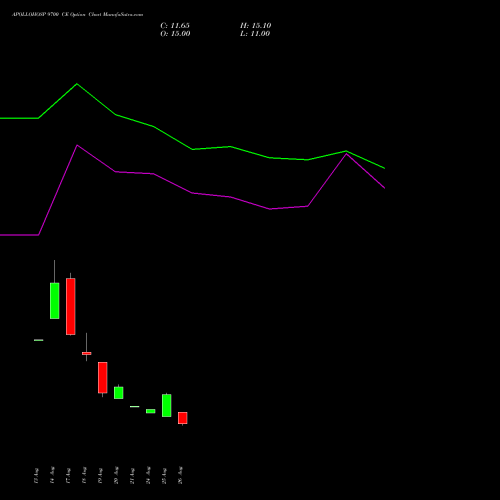Click the chart title text at top left
The image size is (500, 500).
pyautogui.click(x=77, y=15)
